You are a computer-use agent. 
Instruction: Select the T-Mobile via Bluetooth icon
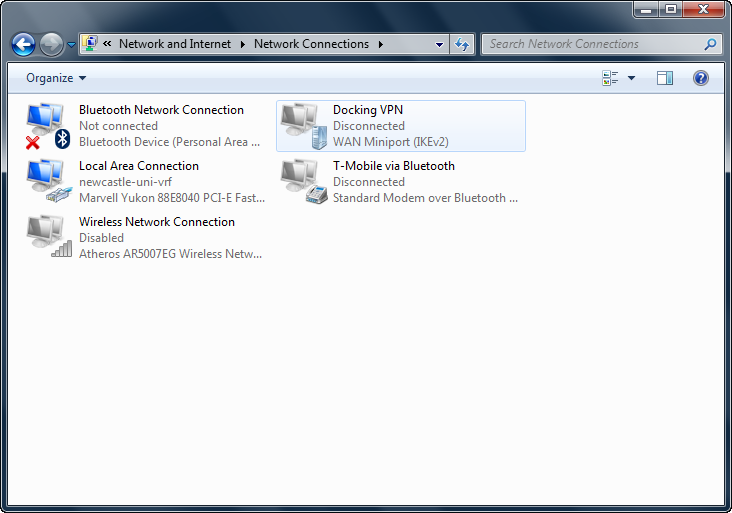302,182
